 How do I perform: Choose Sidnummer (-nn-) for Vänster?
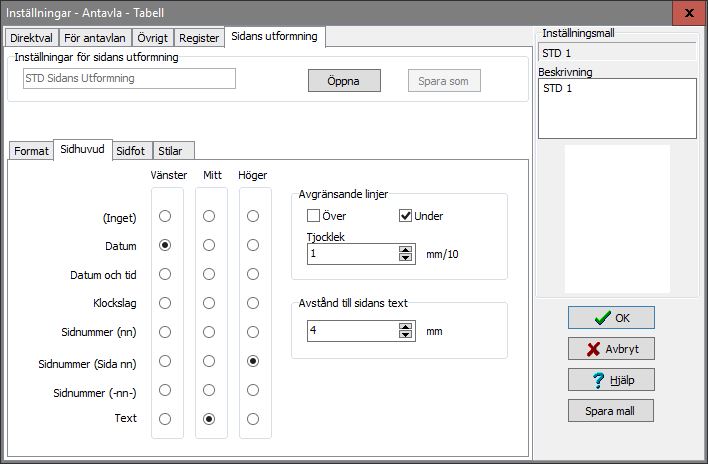[x=165, y=390]
